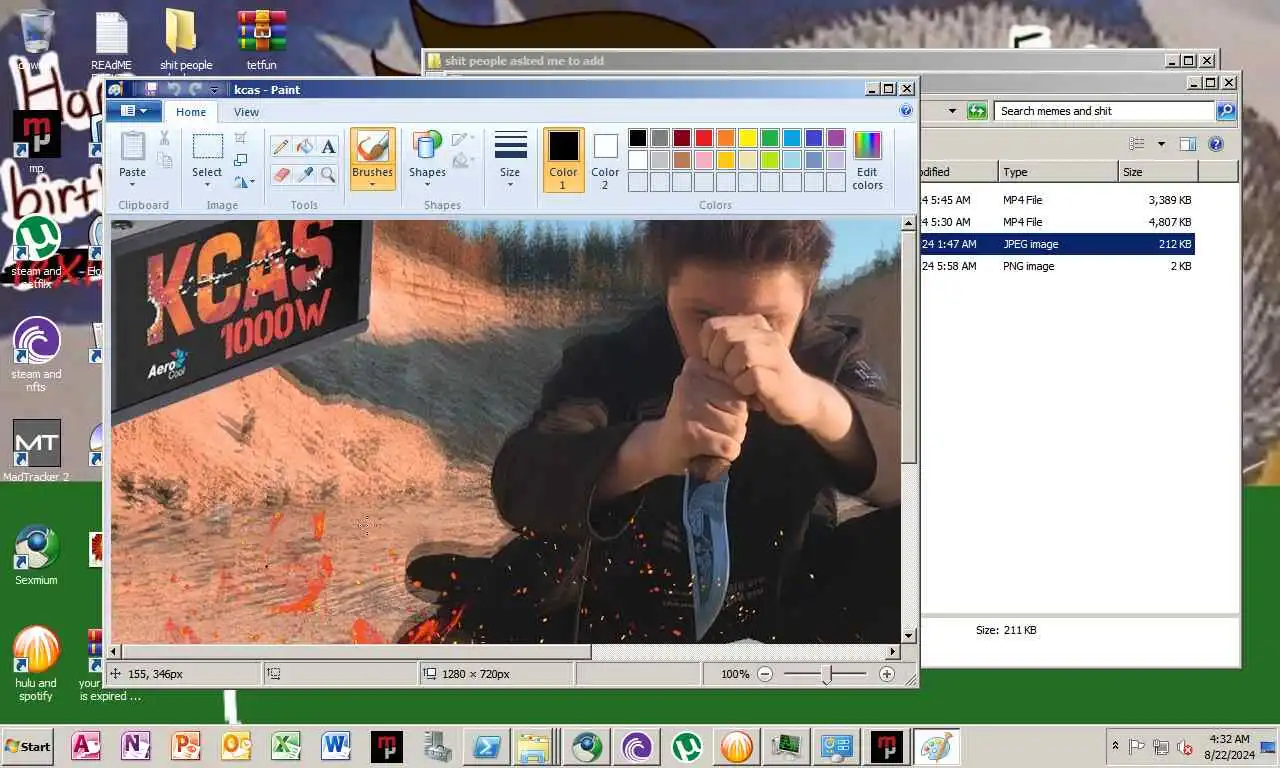Click Redo in the quick access toolbar
The image size is (1280, 768).
195,89
